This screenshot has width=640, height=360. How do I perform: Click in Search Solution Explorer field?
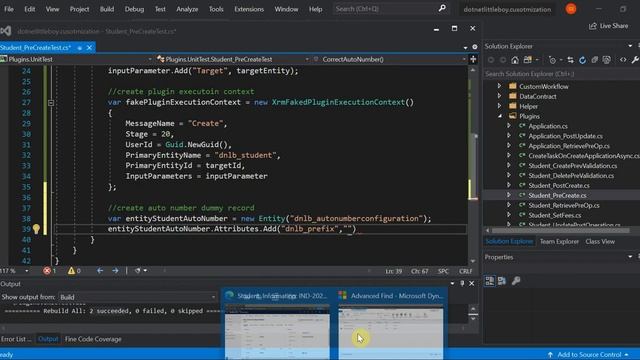click(561, 74)
